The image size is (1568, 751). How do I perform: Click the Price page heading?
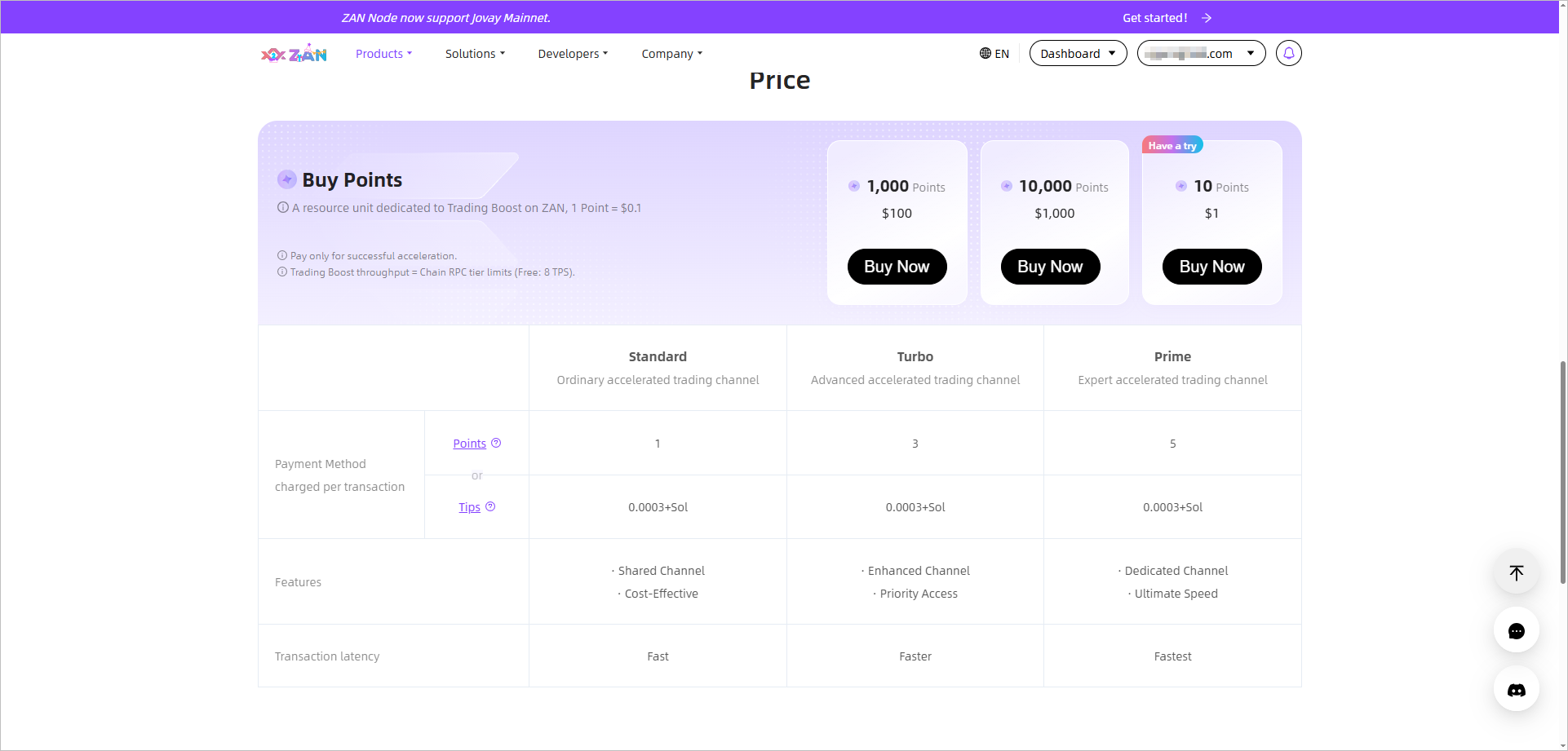(779, 81)
